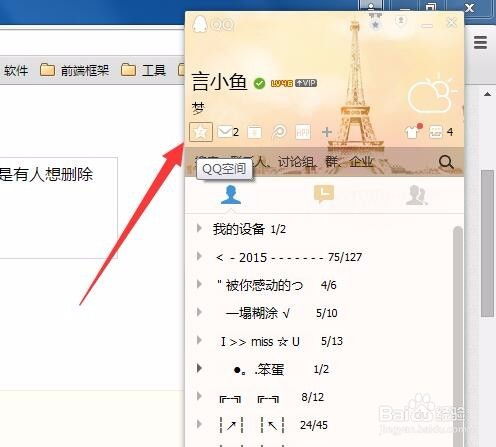Expand the 被你感动的つ group
The height and width of the screenshot is (447, 496).
tap(199, 284)
